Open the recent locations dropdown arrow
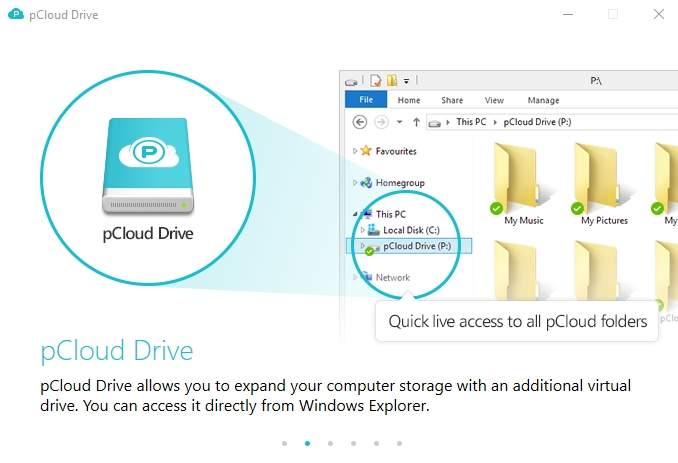This screenshot has height=463, width=678. (x=400, y=122)
